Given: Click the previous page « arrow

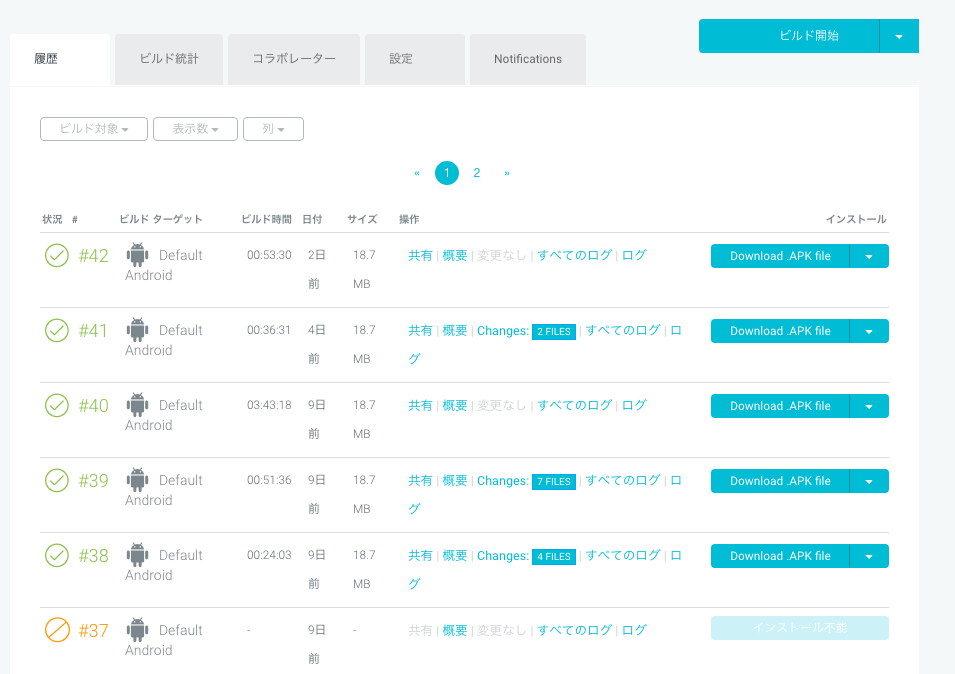Looking at the screenshot, I should [x=417, y=174].
